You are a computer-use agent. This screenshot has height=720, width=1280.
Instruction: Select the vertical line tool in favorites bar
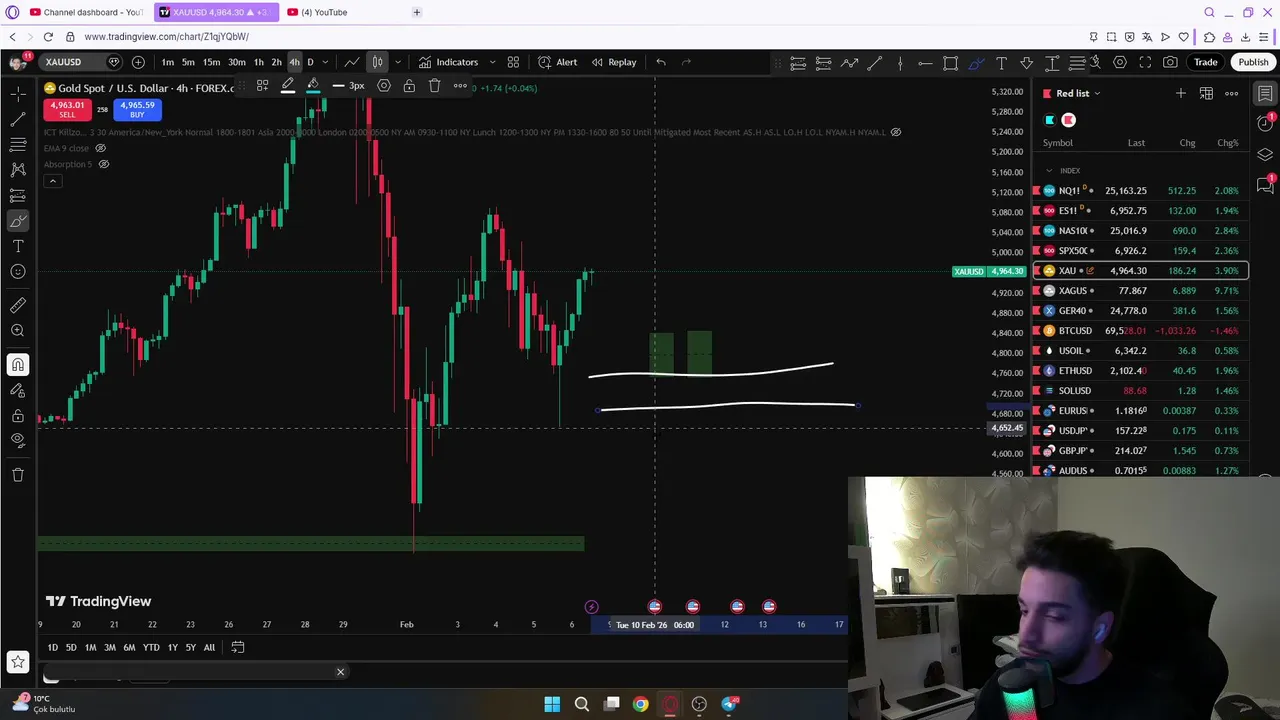[900, 63]
